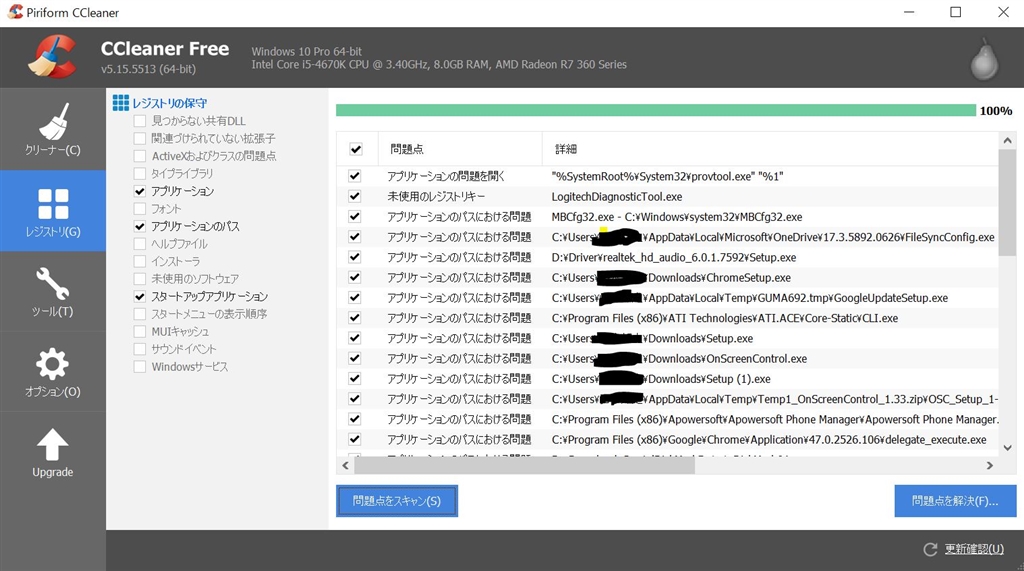Screen dimensions: 1024x571
Task: Enable the Windowsサービス checkbox
Action: click(x=140, y=367)
